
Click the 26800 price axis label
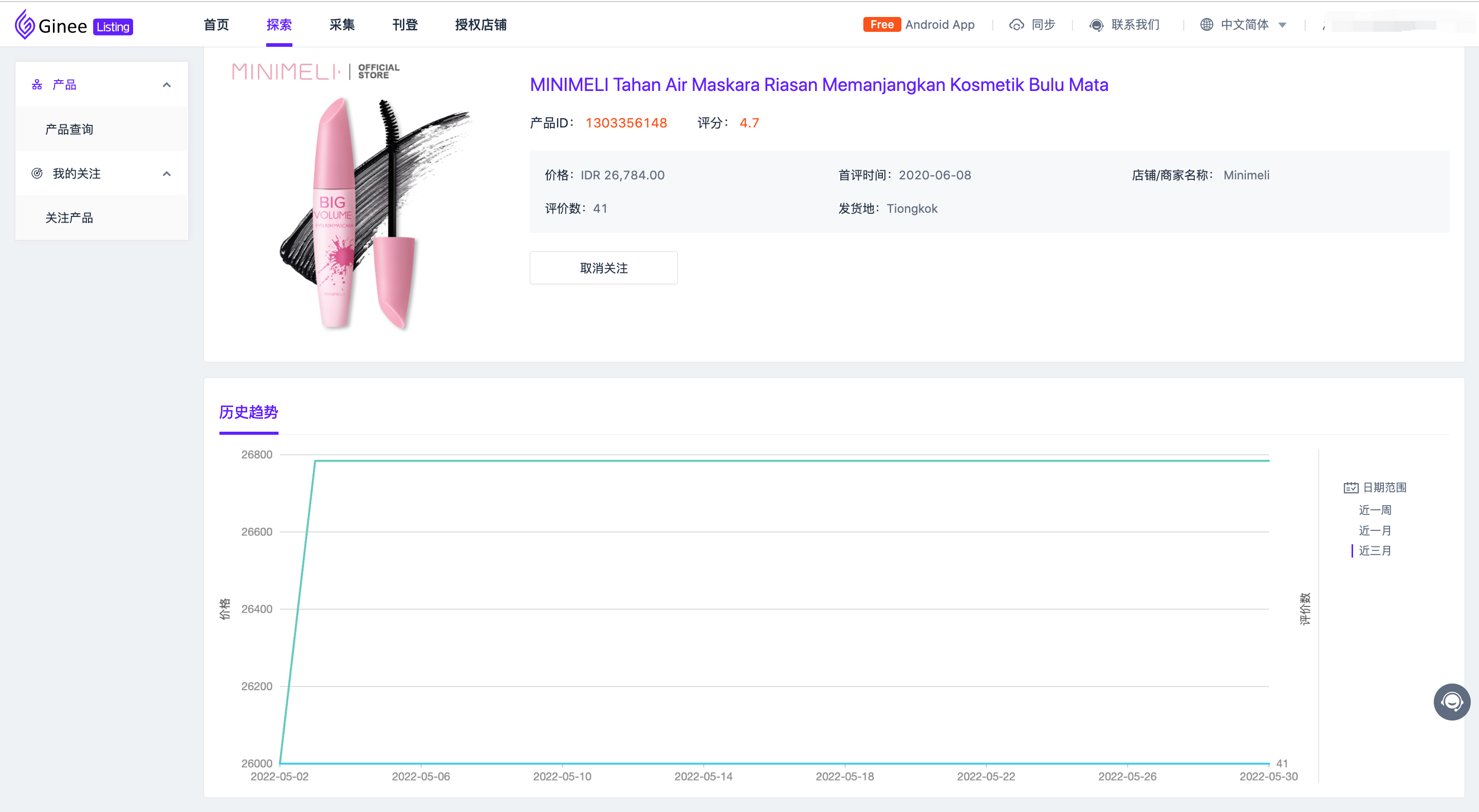pyautogui.click(x=256, y=455)
